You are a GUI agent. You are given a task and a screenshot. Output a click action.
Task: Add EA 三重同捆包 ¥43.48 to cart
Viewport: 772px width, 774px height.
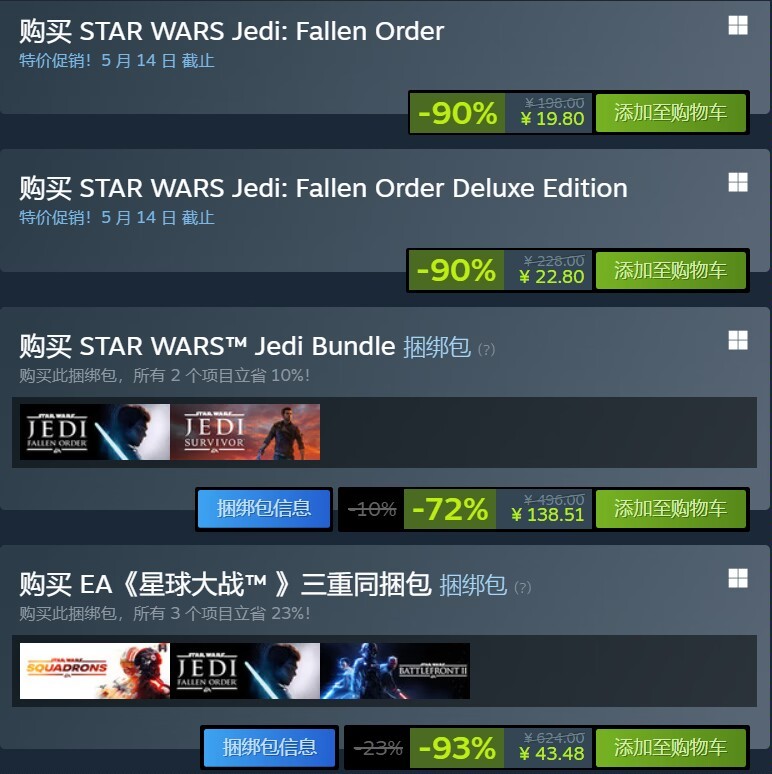[x=670, y=747]
